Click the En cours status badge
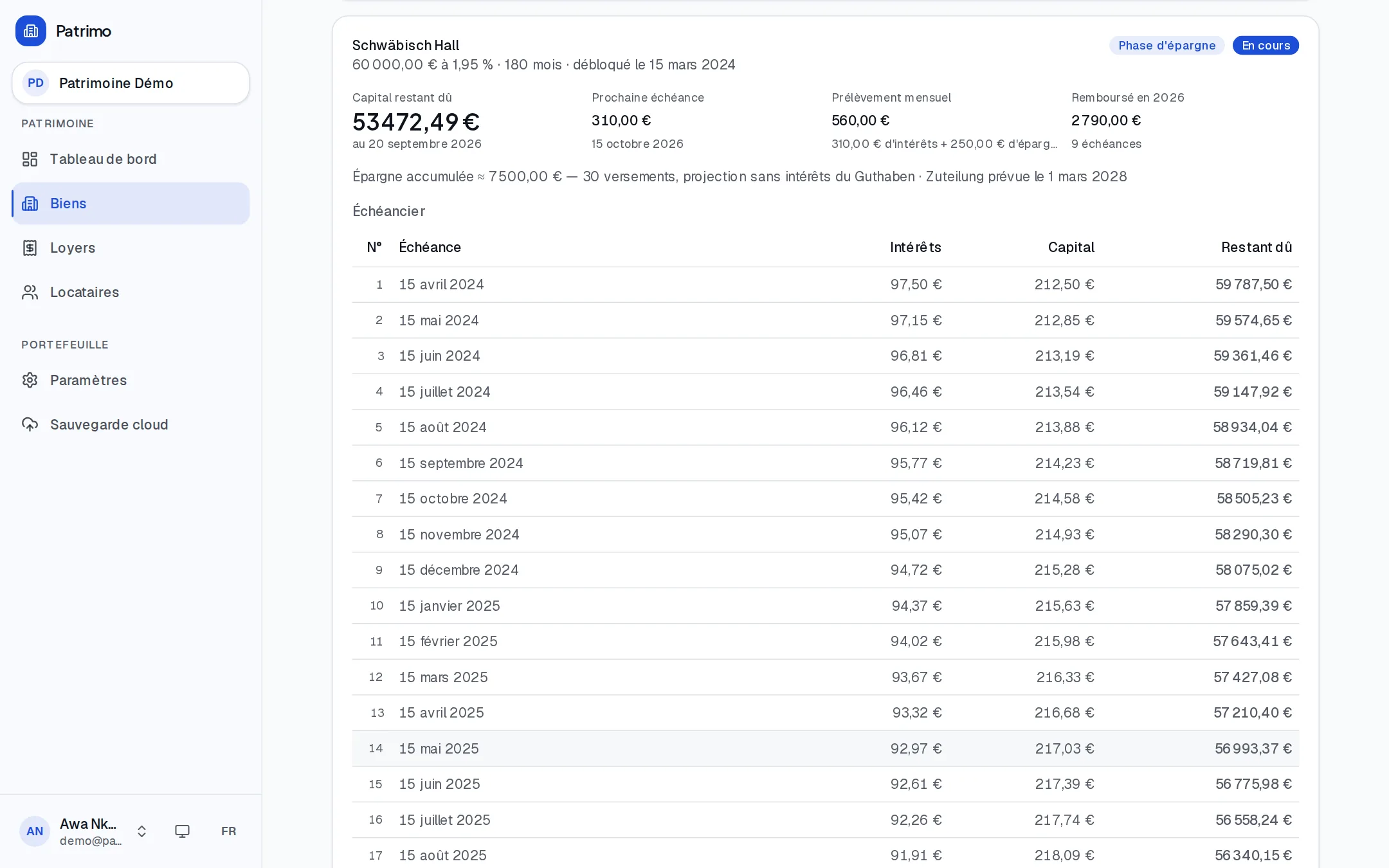1389x868 pixels. pos(1266,46)
